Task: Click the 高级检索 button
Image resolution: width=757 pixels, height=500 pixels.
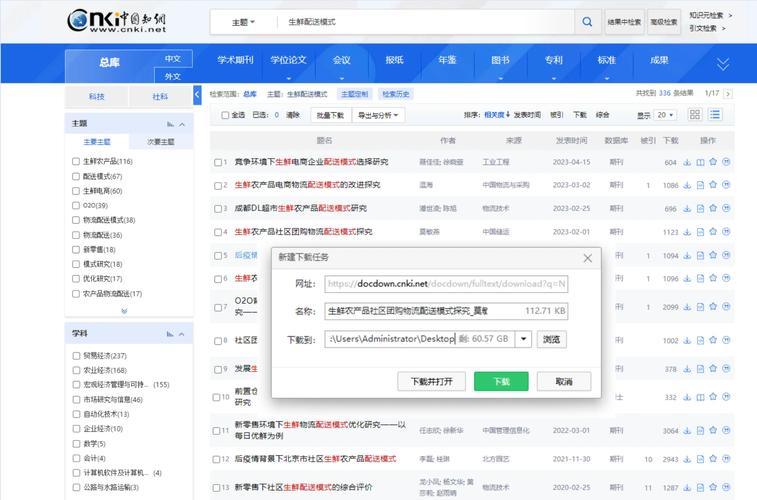Action: (x=664, y=22)
